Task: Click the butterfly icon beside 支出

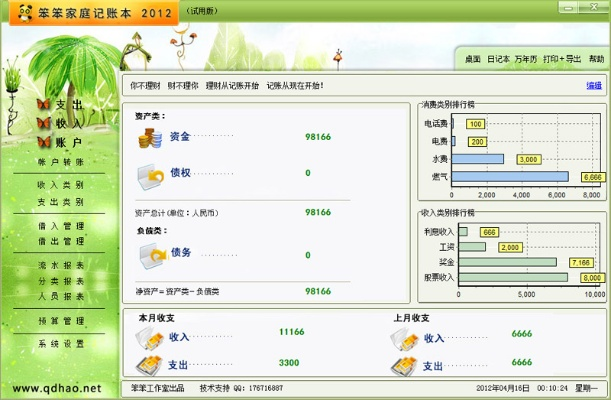Action: (43, 104)
